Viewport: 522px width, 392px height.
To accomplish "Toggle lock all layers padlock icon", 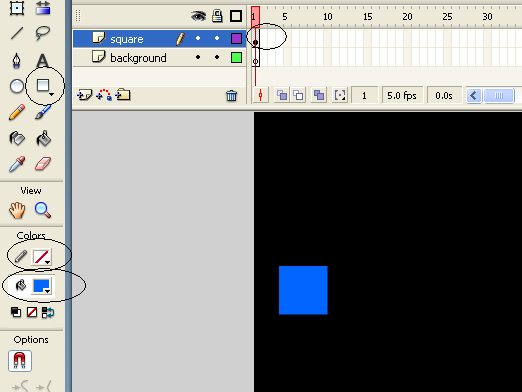I will 217,16.
